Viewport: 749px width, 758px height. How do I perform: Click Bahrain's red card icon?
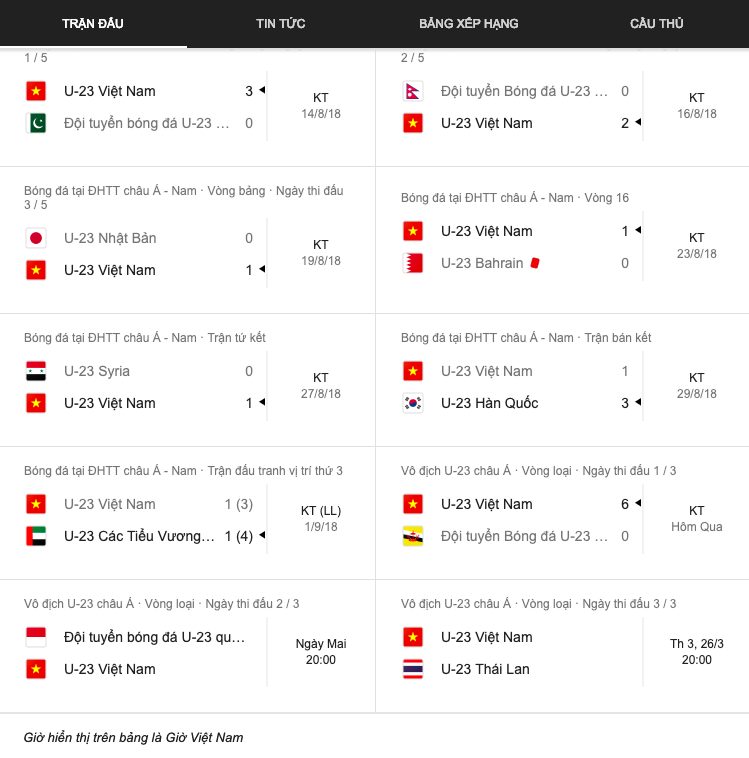click(x=536, y=263)
